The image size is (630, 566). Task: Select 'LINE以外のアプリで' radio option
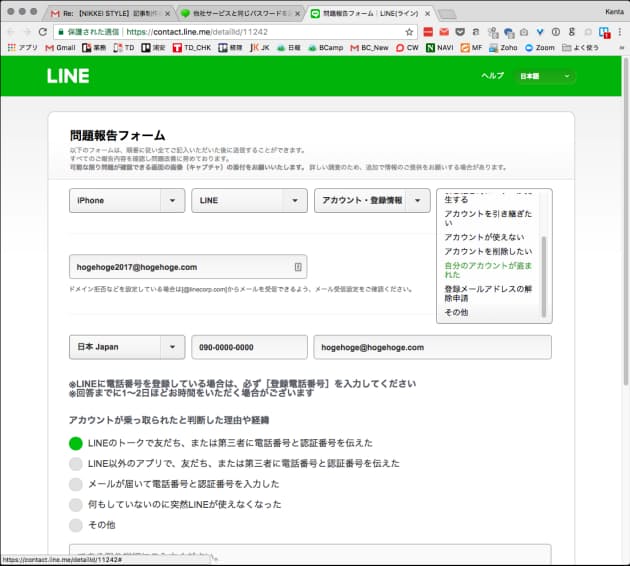point(76,464)
